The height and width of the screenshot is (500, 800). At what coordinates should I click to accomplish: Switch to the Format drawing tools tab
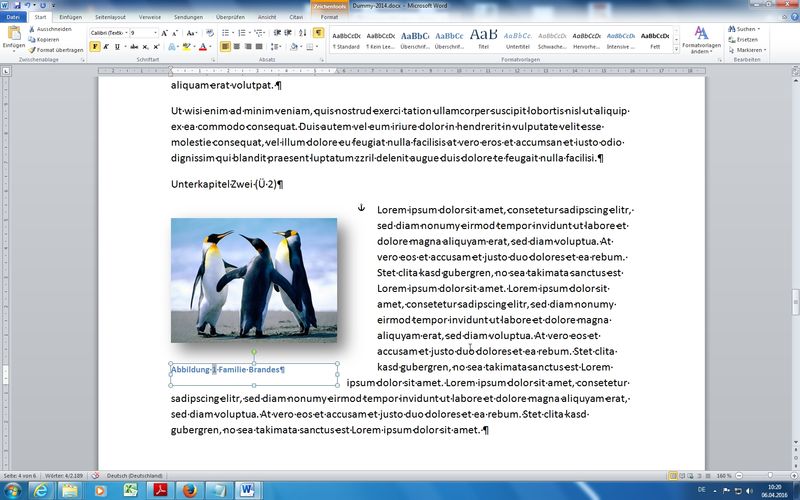(330, 17)
